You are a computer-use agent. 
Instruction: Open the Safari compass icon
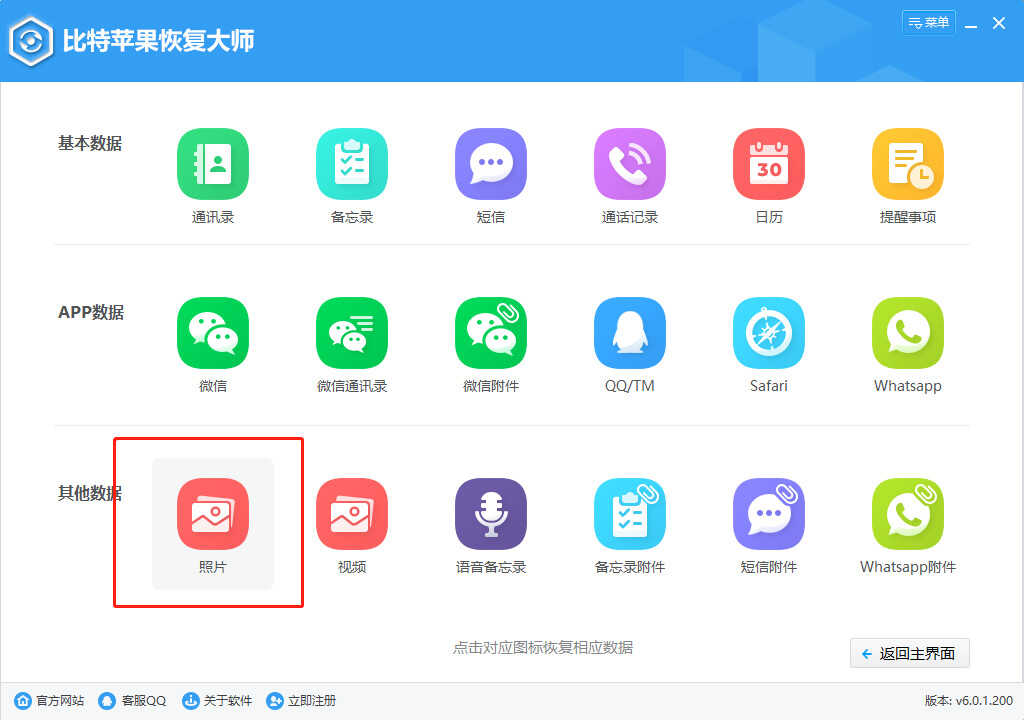[x=769, y=333]
